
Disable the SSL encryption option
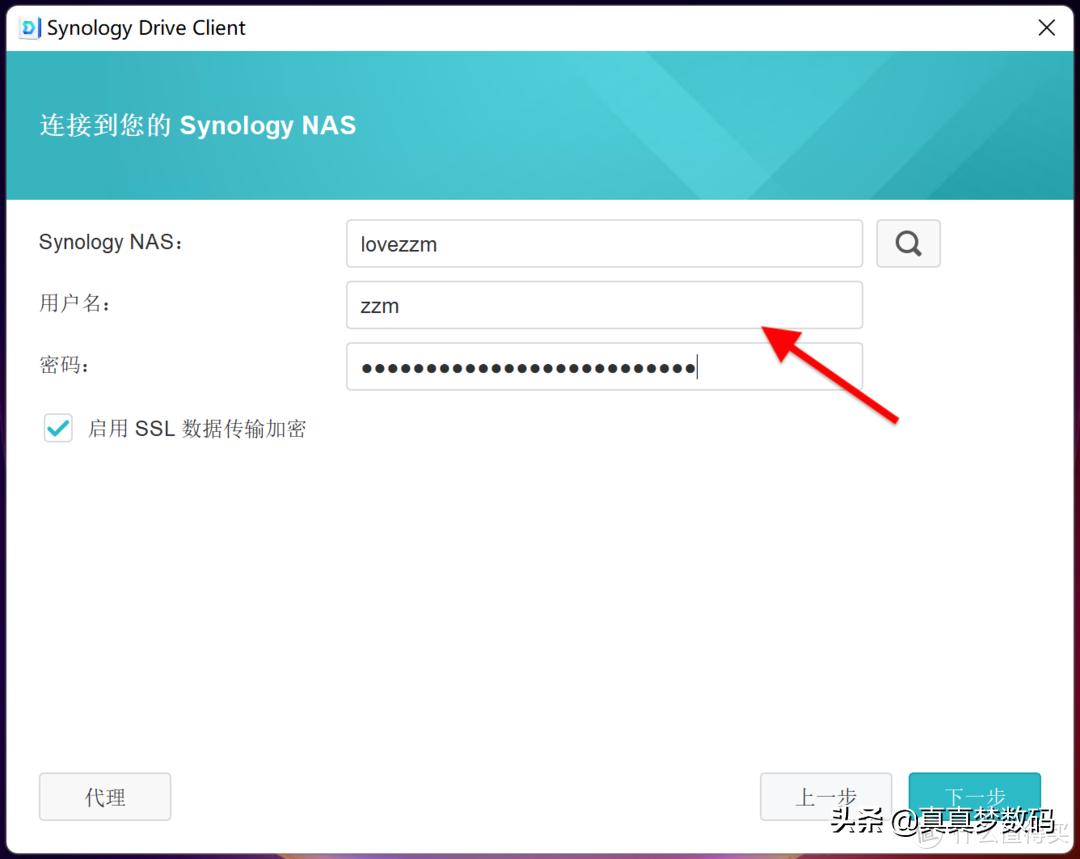pyautogui.click(x=57, y=428)
